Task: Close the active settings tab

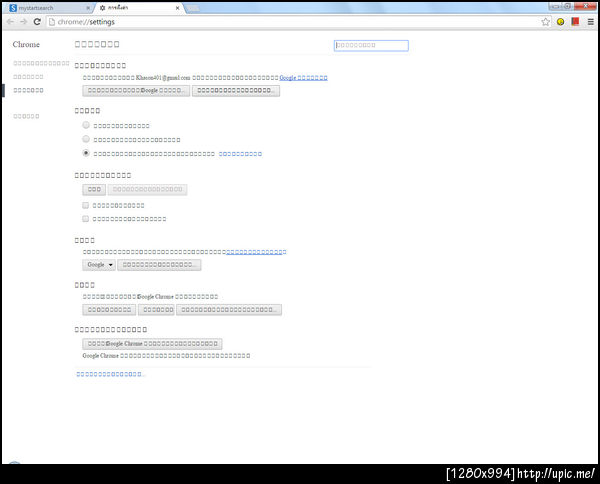Action: [x=178, y=8]
